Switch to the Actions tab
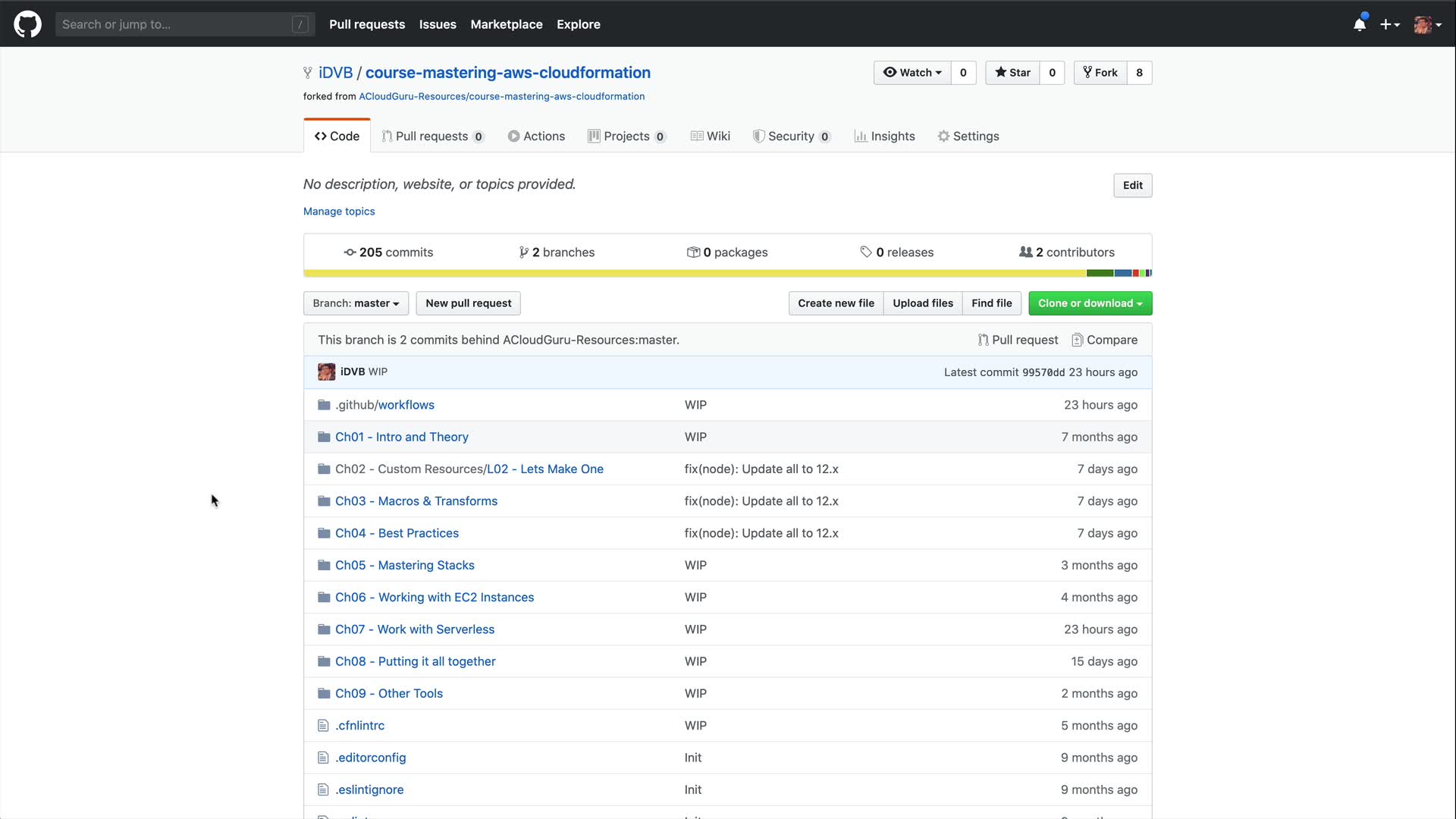Image resolution: width=1456 pixels, height=819 pixels. [536, 136]
